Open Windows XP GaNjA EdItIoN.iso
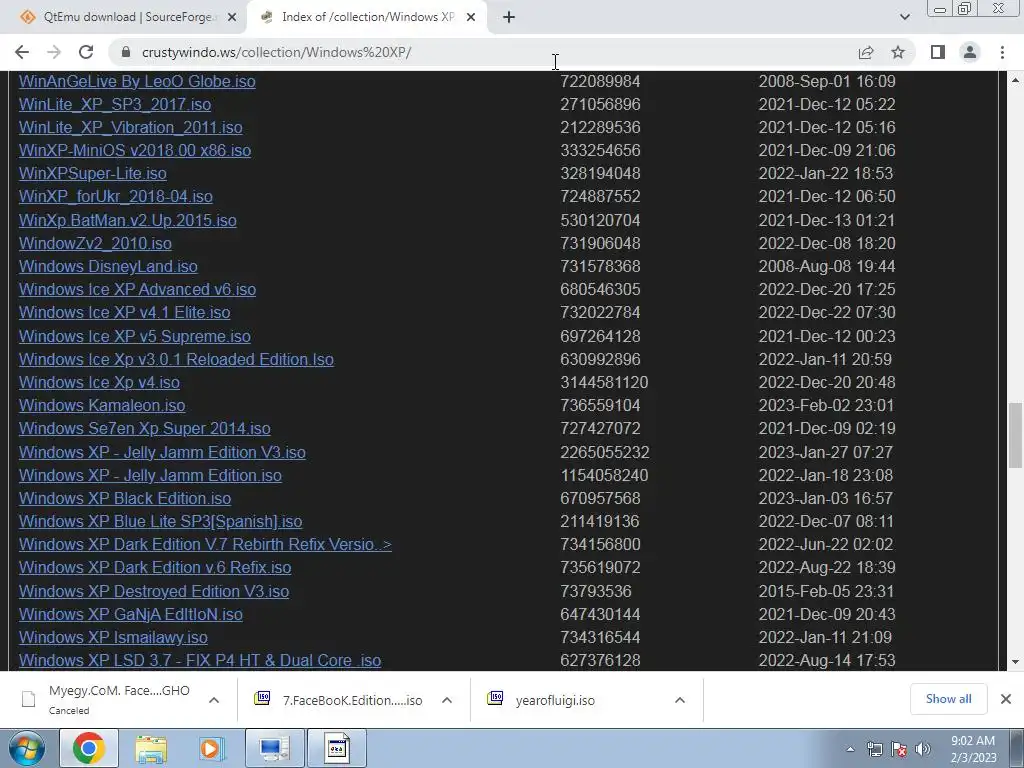Viewport: 1024px width, 768px height. coord(131,614)
